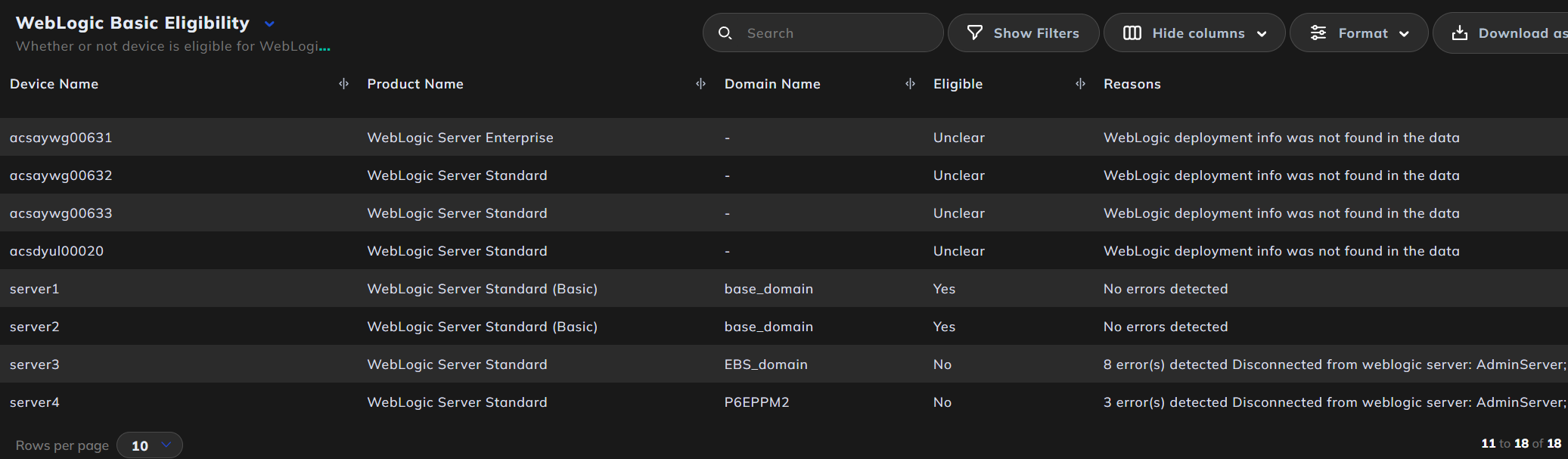
Task: Click the 3 error(s) detected reason
Action: 1334,402
